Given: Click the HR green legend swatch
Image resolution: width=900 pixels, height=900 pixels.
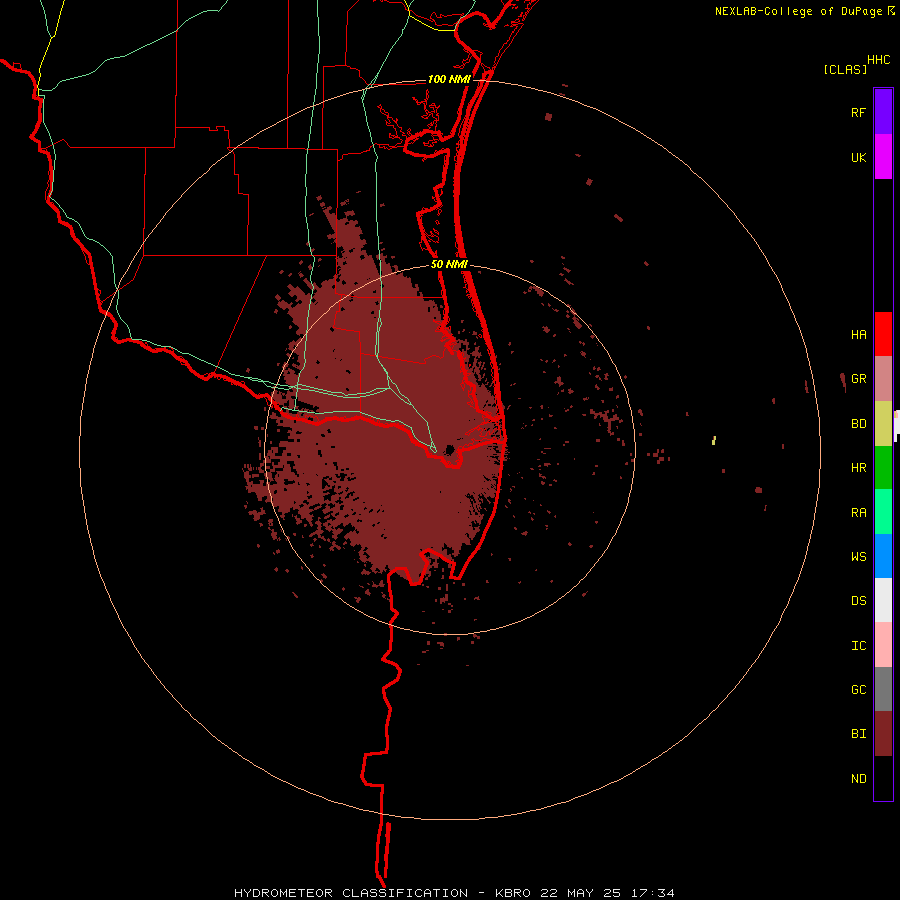Looking at the screenshot, I should pyautogui.click(x=883, y=468).
